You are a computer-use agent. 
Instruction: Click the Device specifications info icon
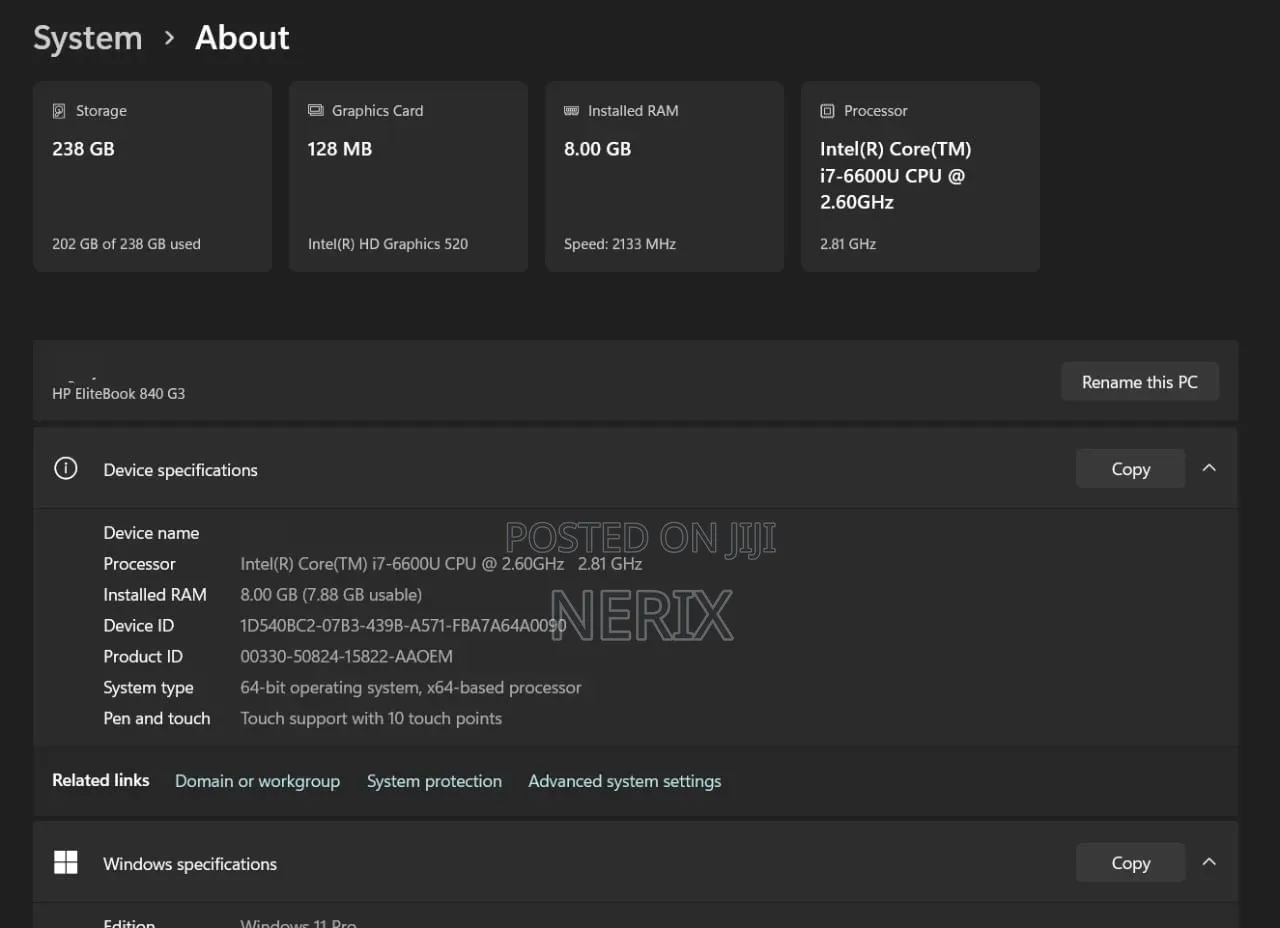65,468
